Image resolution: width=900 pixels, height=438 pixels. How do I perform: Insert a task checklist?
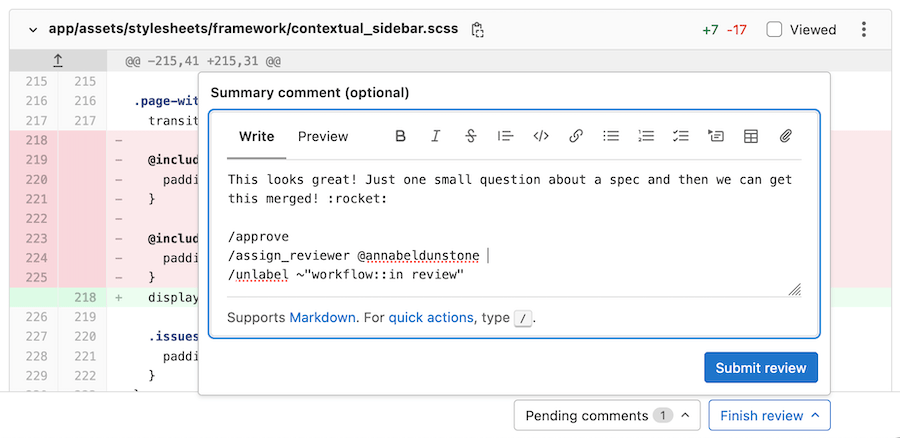tap(681, 136)
